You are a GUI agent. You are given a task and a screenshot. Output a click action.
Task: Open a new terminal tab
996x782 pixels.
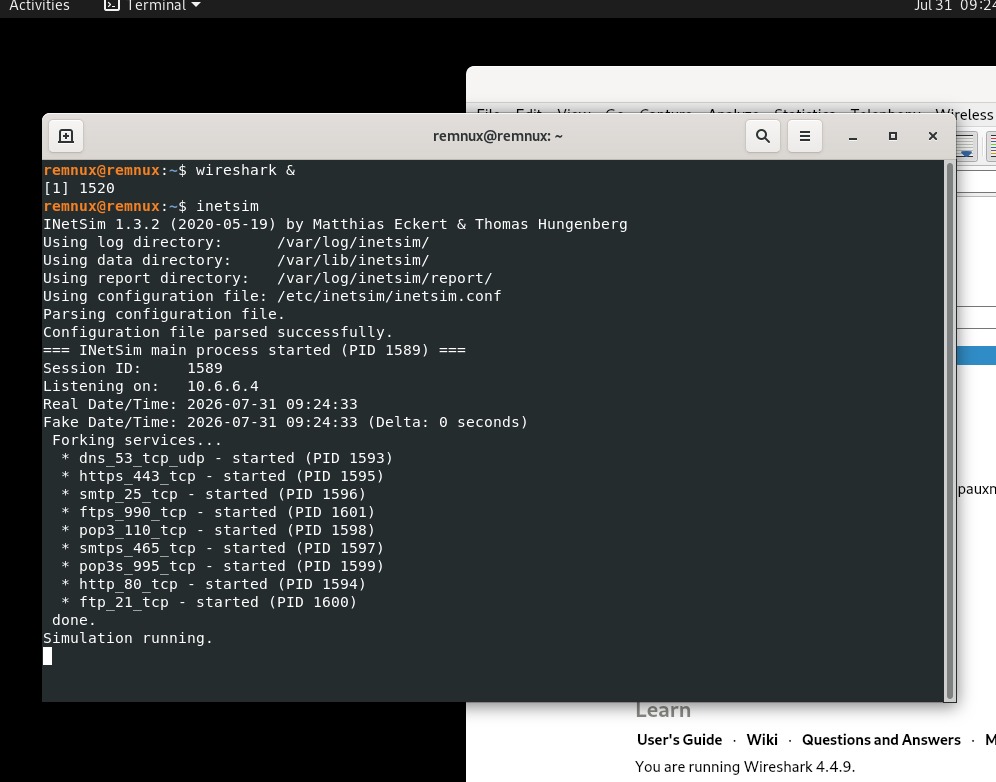click(x=66, y=136)
